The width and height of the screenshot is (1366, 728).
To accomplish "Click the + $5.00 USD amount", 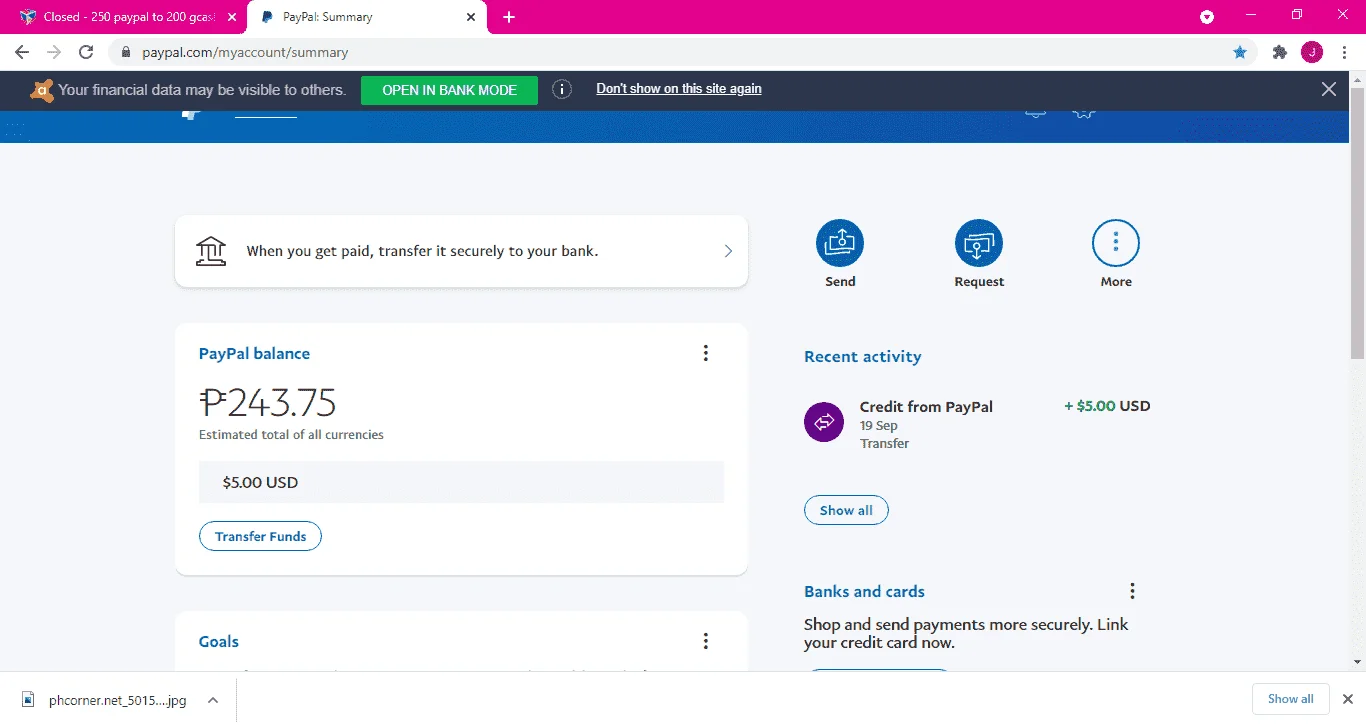I will (1107, 406).
